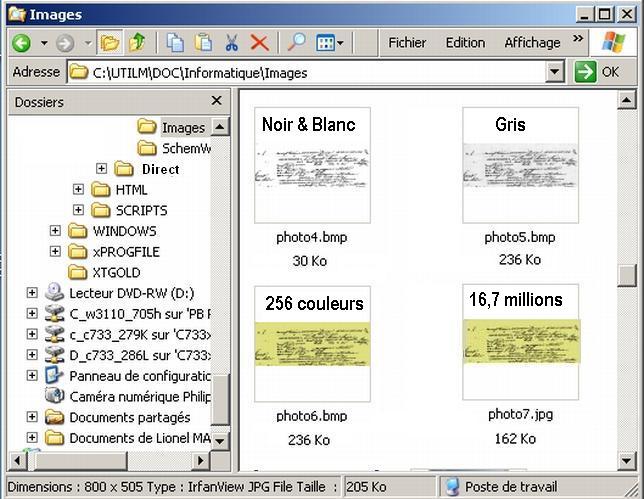Select photo7.jpg 16,7 millions thumbnail

pyautogui.click(x=520, y=342)
